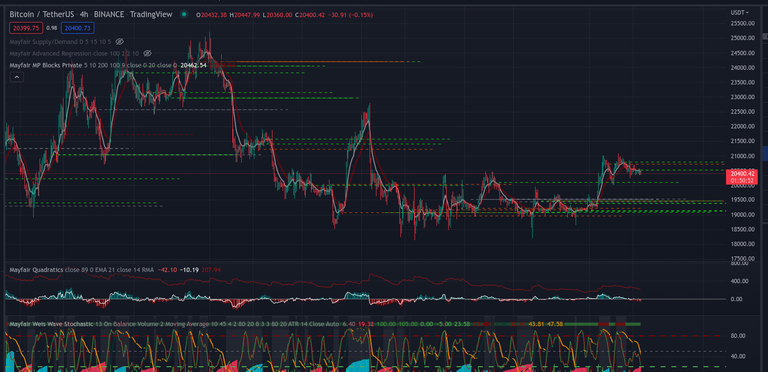The height and width of the screenshot is (372, 768).
Task: Open the USDT currency dropdown on price scale
Action: pos(739,13)
